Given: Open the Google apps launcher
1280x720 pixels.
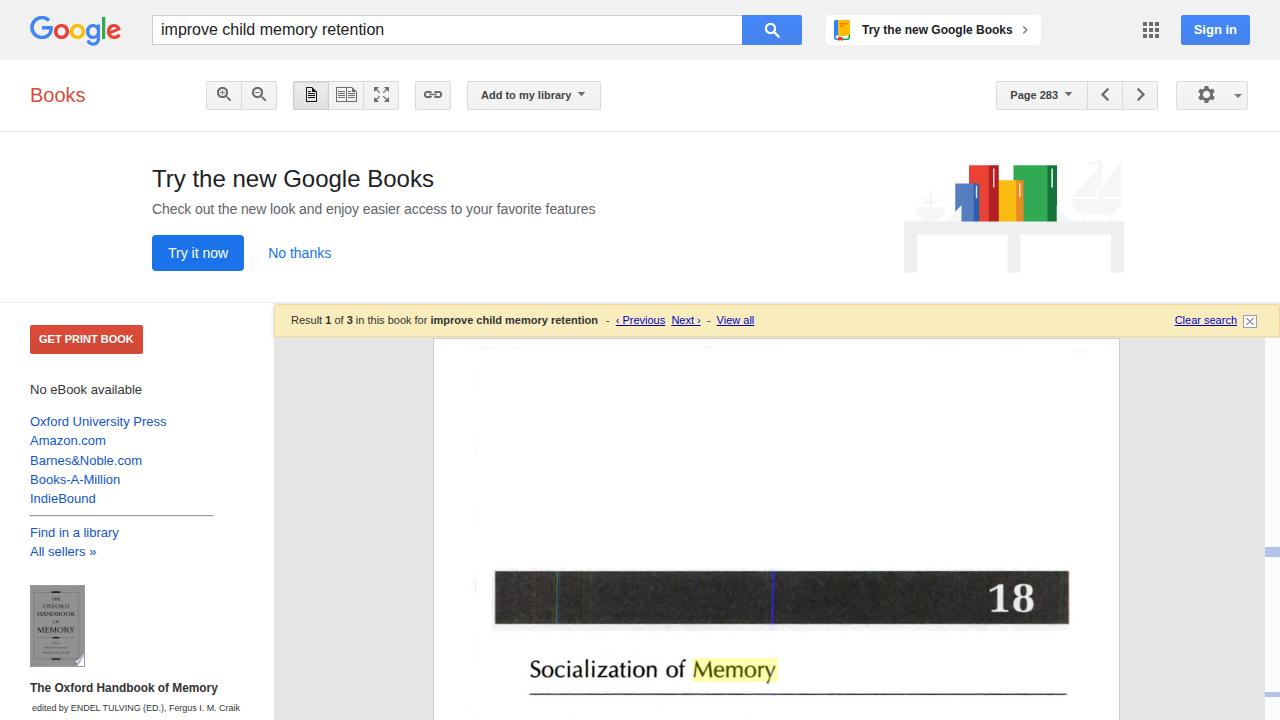Looking at the screenshot, I should (x=1150, y=30).
